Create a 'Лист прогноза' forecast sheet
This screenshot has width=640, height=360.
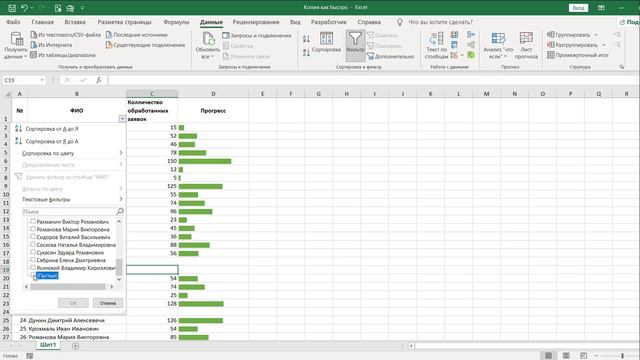(x=526, y=45)
